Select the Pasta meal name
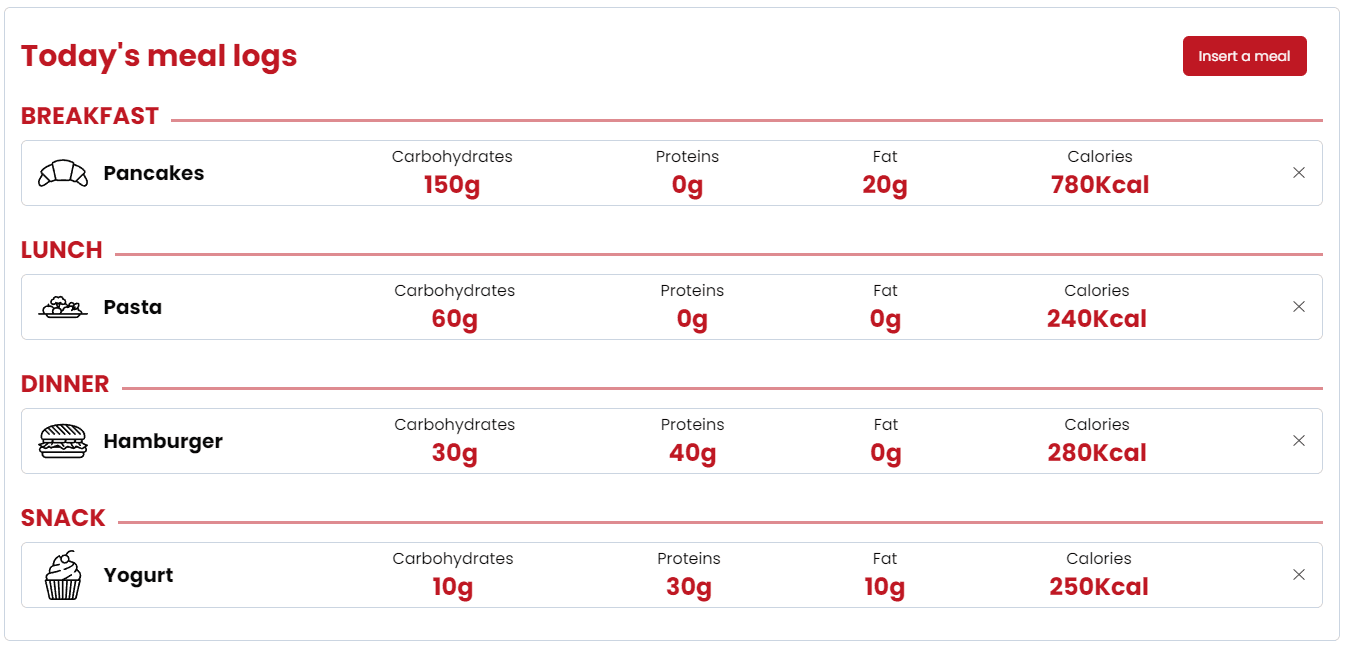Image resolution: width=1348 pixels, height=649 pixels. (133, 307)
